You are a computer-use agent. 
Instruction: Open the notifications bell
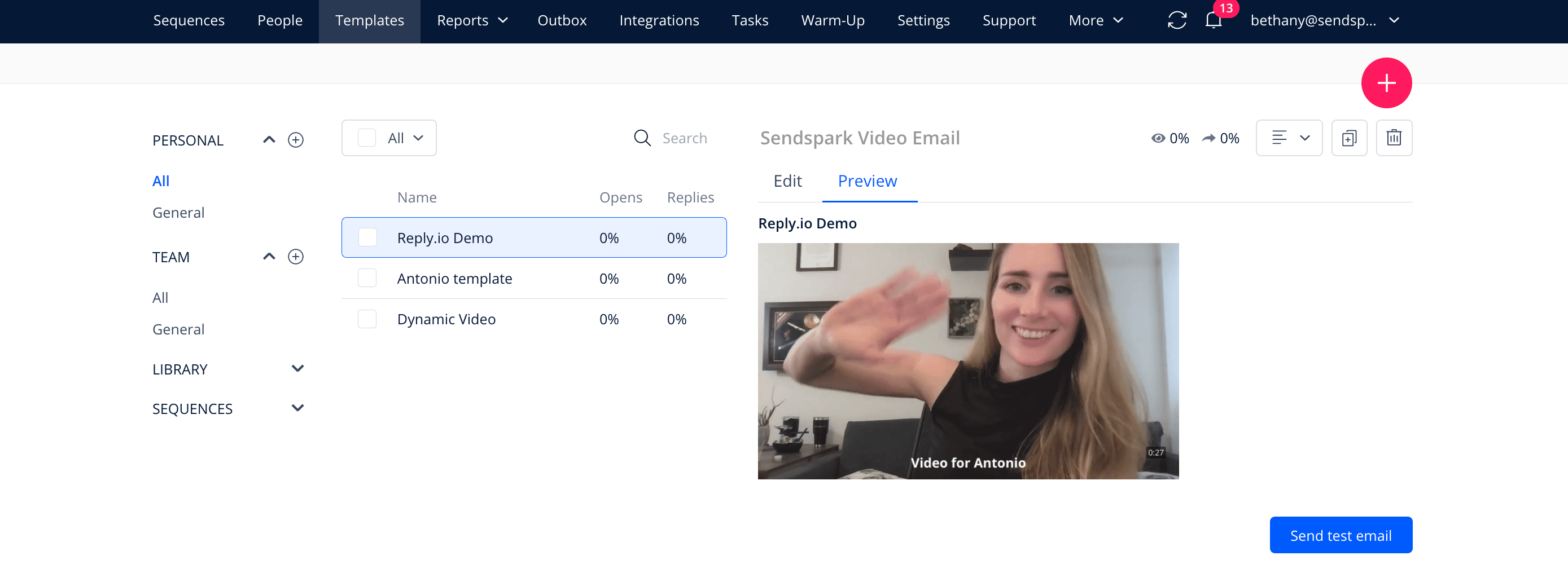click(1213, 21)
